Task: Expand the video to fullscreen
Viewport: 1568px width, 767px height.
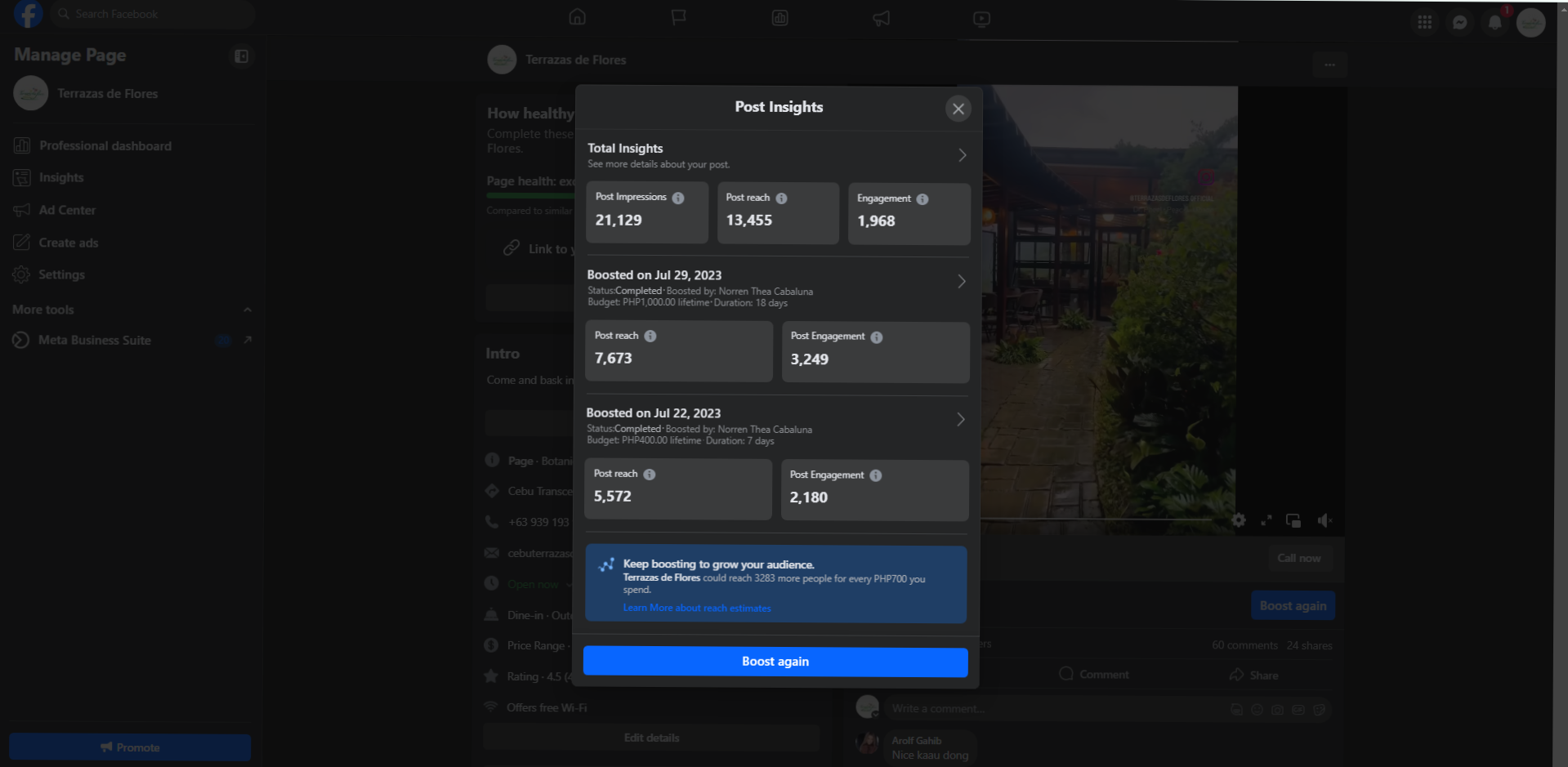Action: point(1266,520)
